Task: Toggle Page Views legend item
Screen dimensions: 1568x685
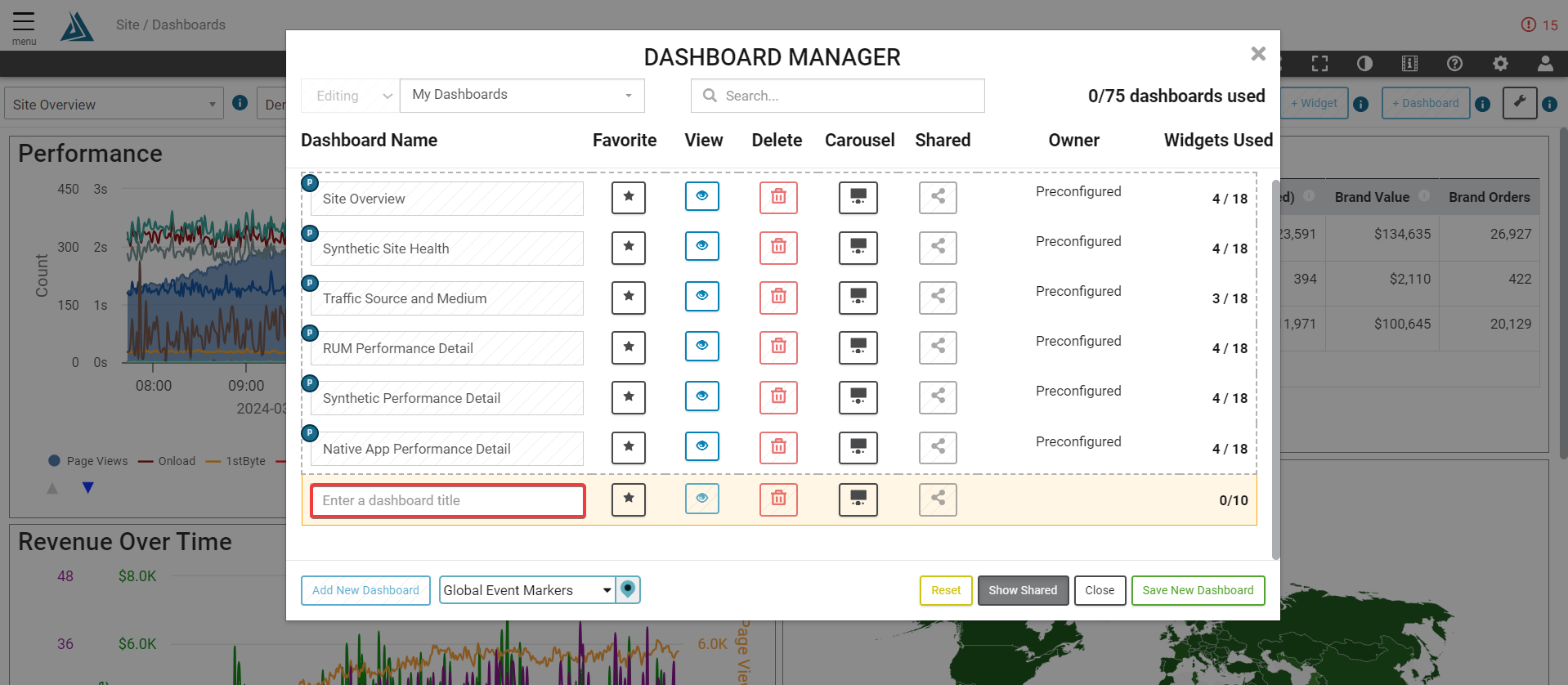Action: [x=88, y=461]
